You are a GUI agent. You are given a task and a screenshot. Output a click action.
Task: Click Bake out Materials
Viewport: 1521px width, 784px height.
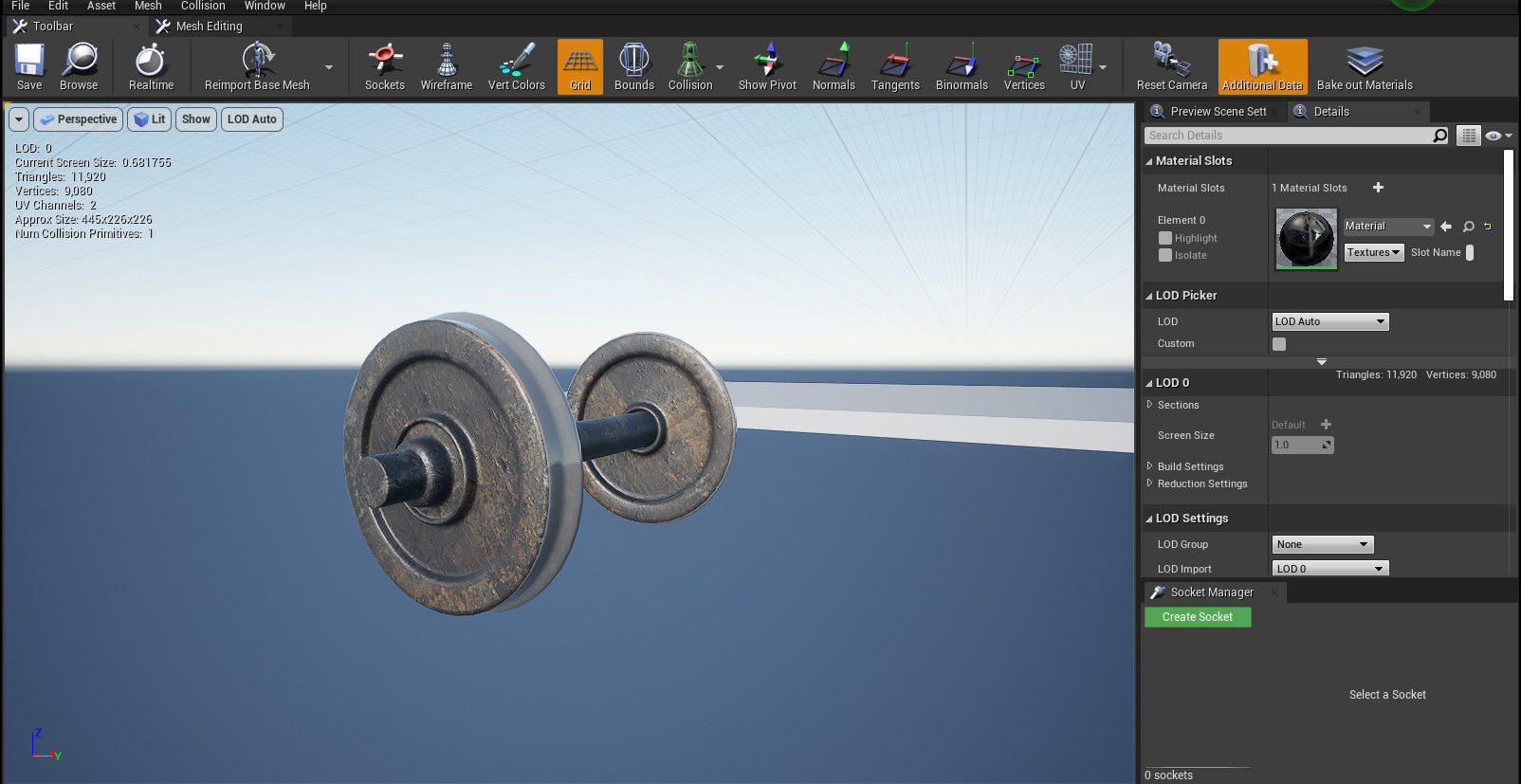coord(1365,67)
